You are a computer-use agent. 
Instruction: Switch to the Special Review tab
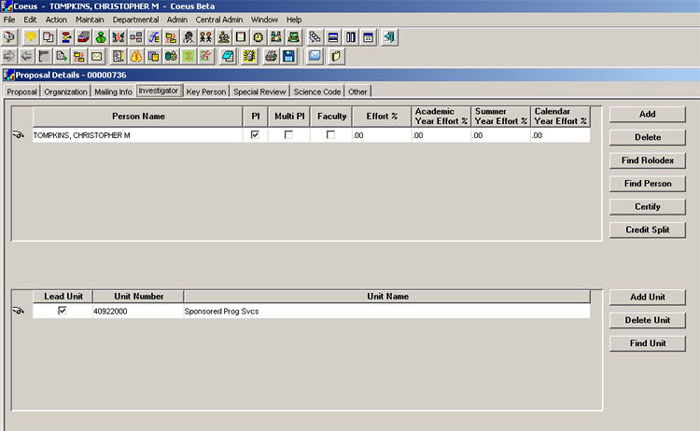pos(259,92)
